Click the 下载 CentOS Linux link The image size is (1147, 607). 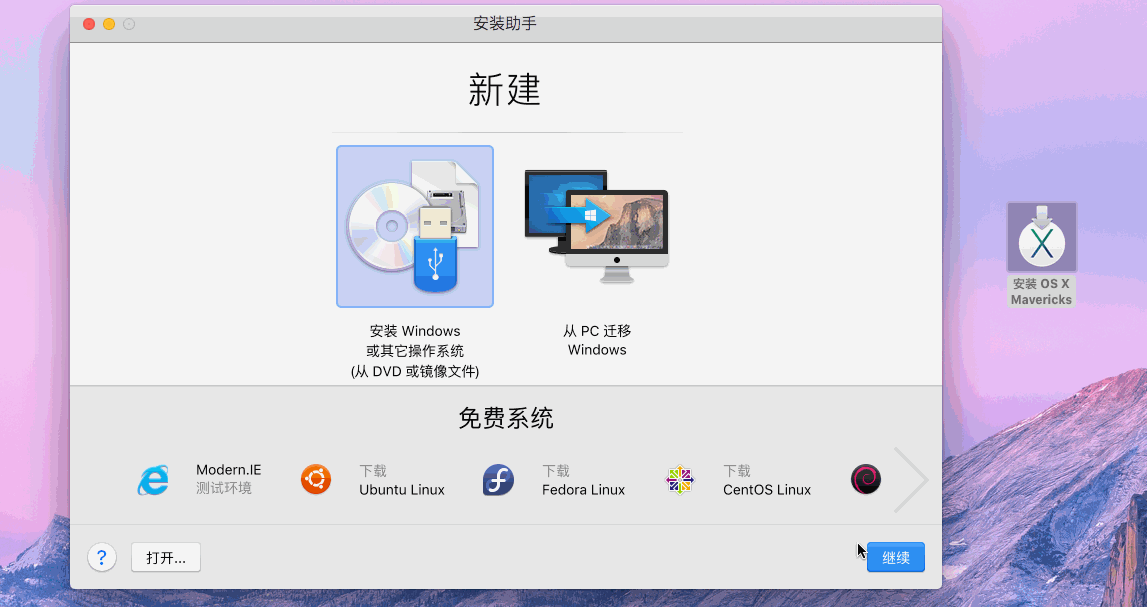(767, 480)
